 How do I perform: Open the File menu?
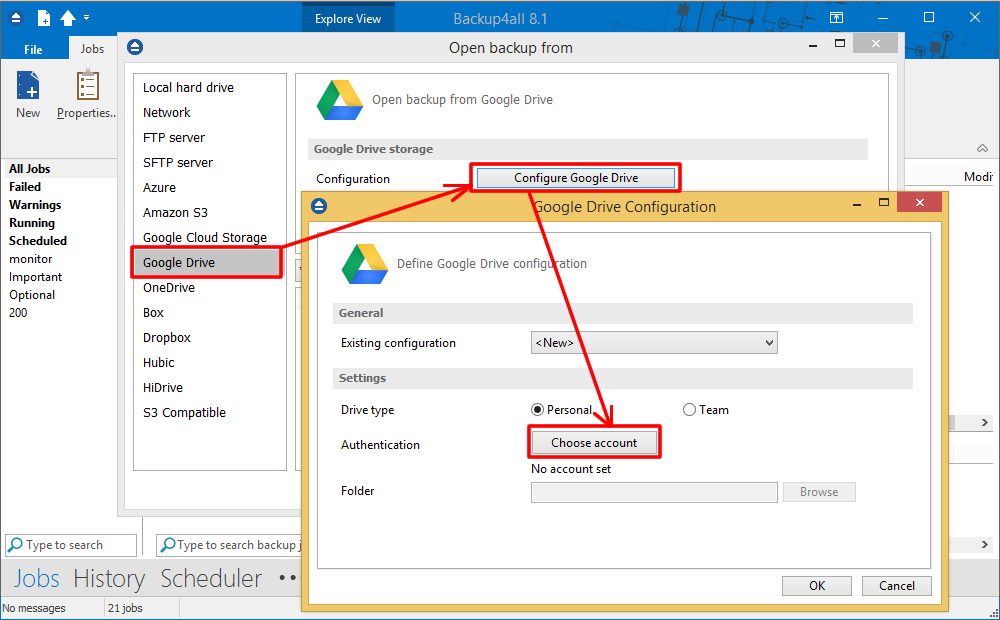[33, 48]
